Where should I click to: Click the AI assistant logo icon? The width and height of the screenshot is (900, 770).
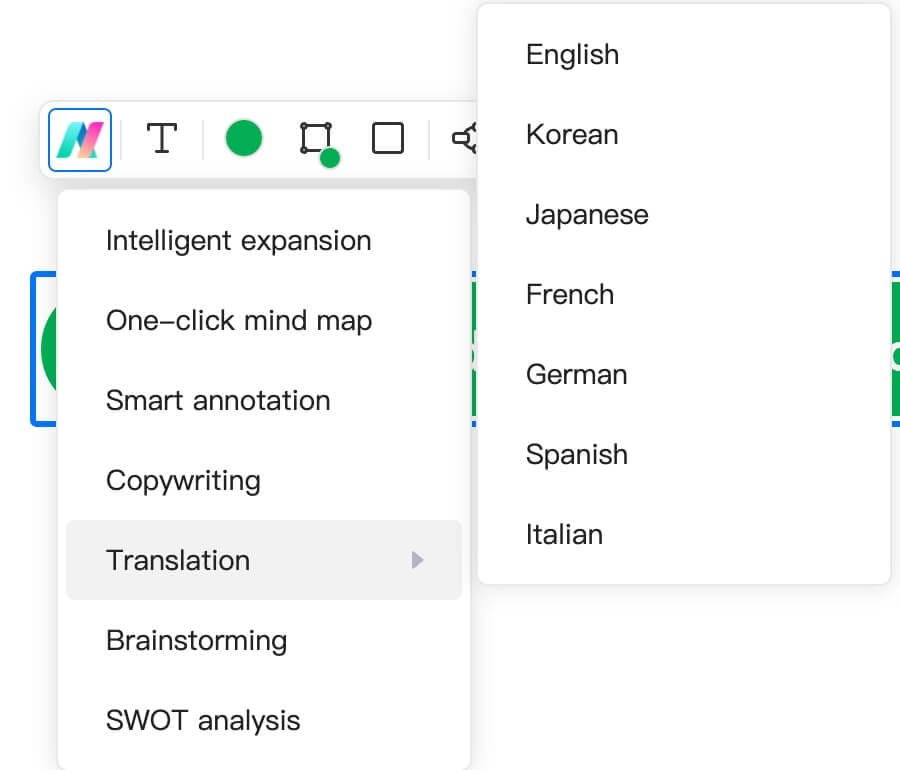80,139
